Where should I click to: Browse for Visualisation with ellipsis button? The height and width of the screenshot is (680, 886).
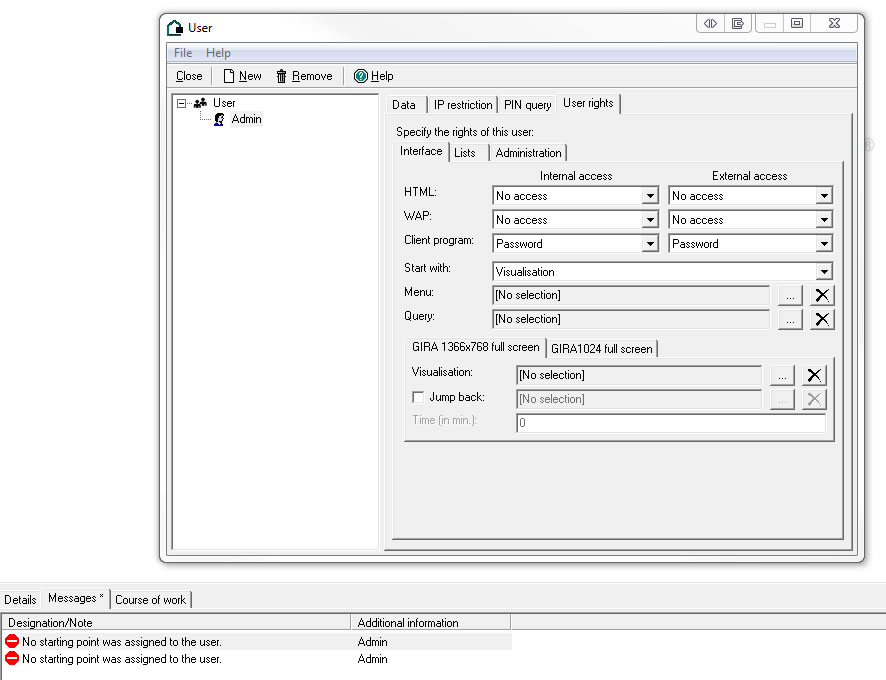coord(783,375)
